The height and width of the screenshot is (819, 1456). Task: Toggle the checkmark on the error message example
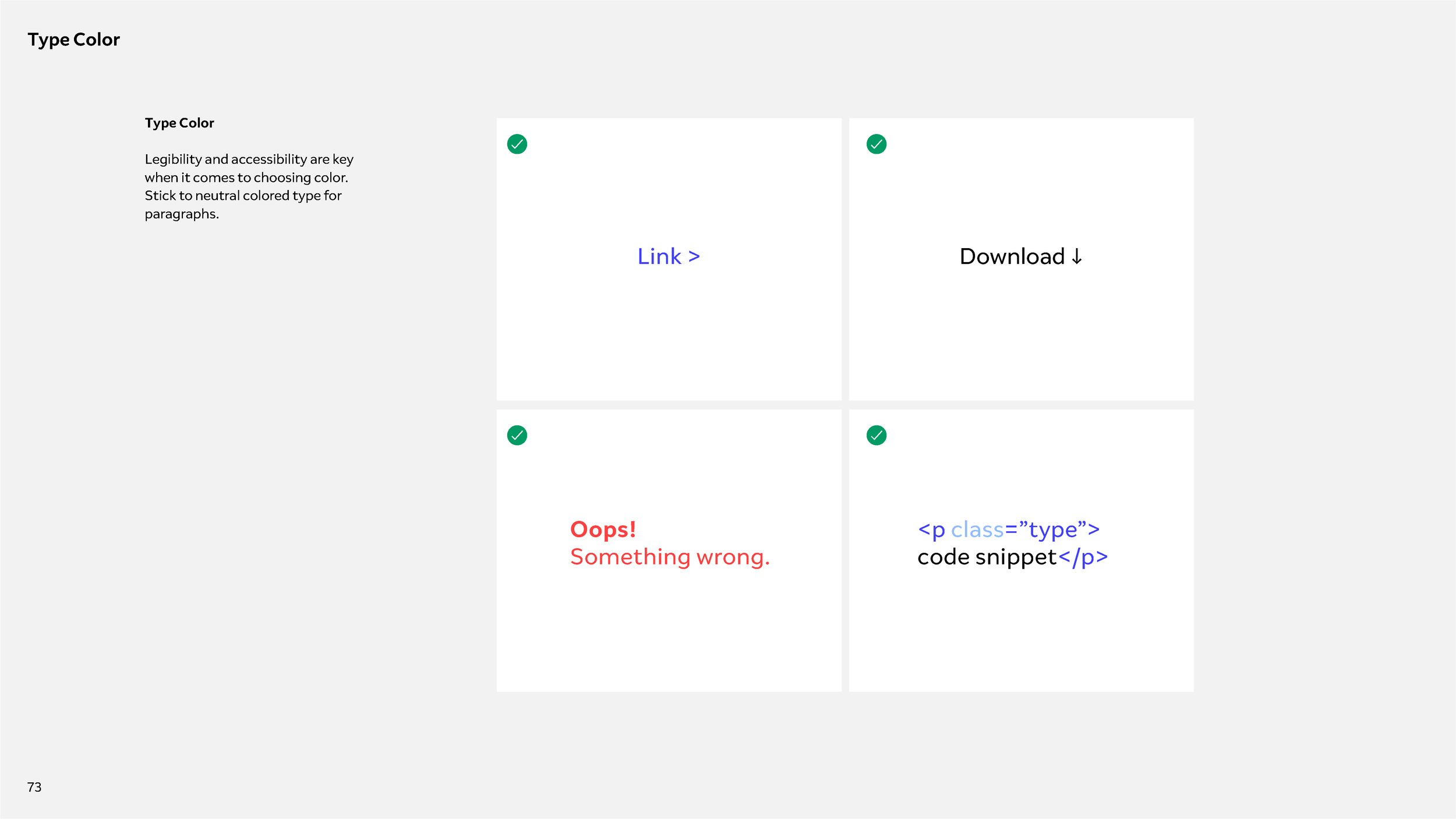517,435
